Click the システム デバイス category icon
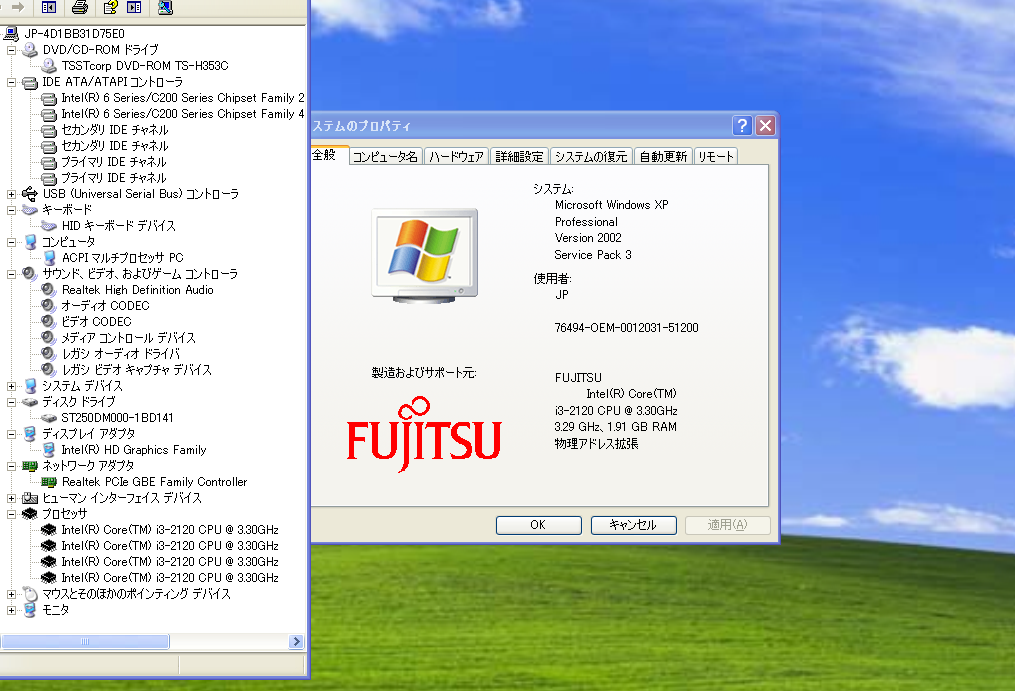 click(30, 386)
